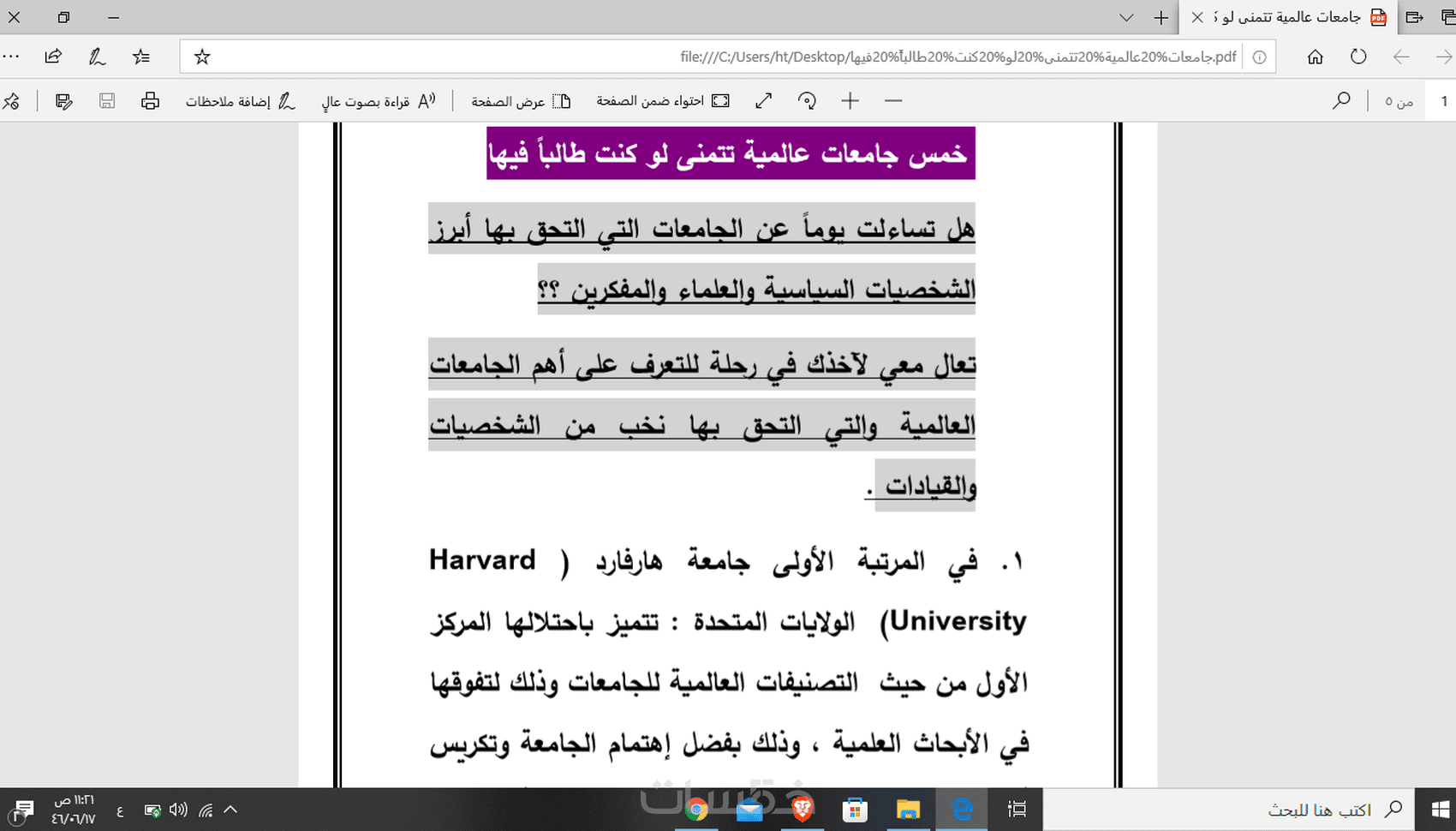The width and height of the screenshot is (1456, 831).
Task: Open a new tab with plus button
Action: point(1161,17)
